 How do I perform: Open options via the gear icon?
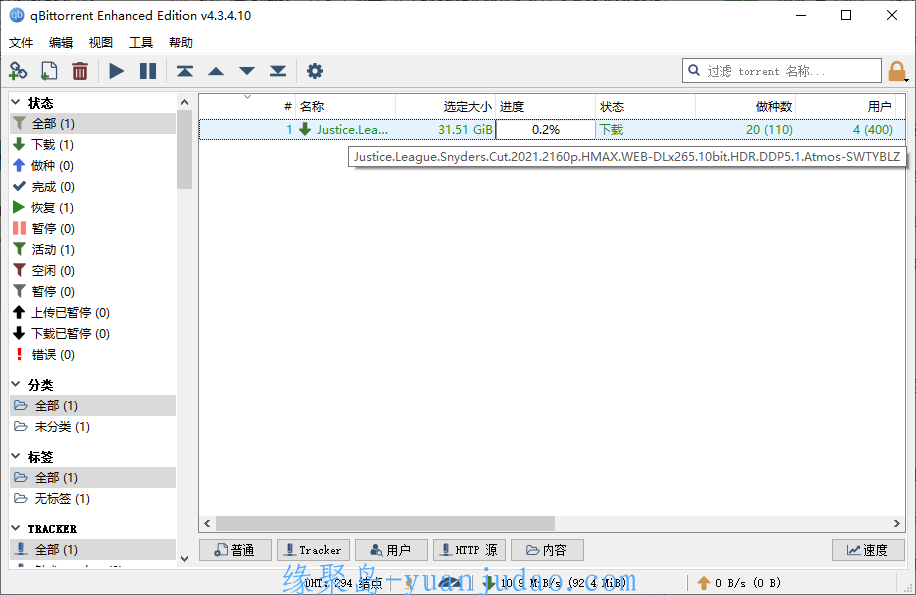(315, 71)
